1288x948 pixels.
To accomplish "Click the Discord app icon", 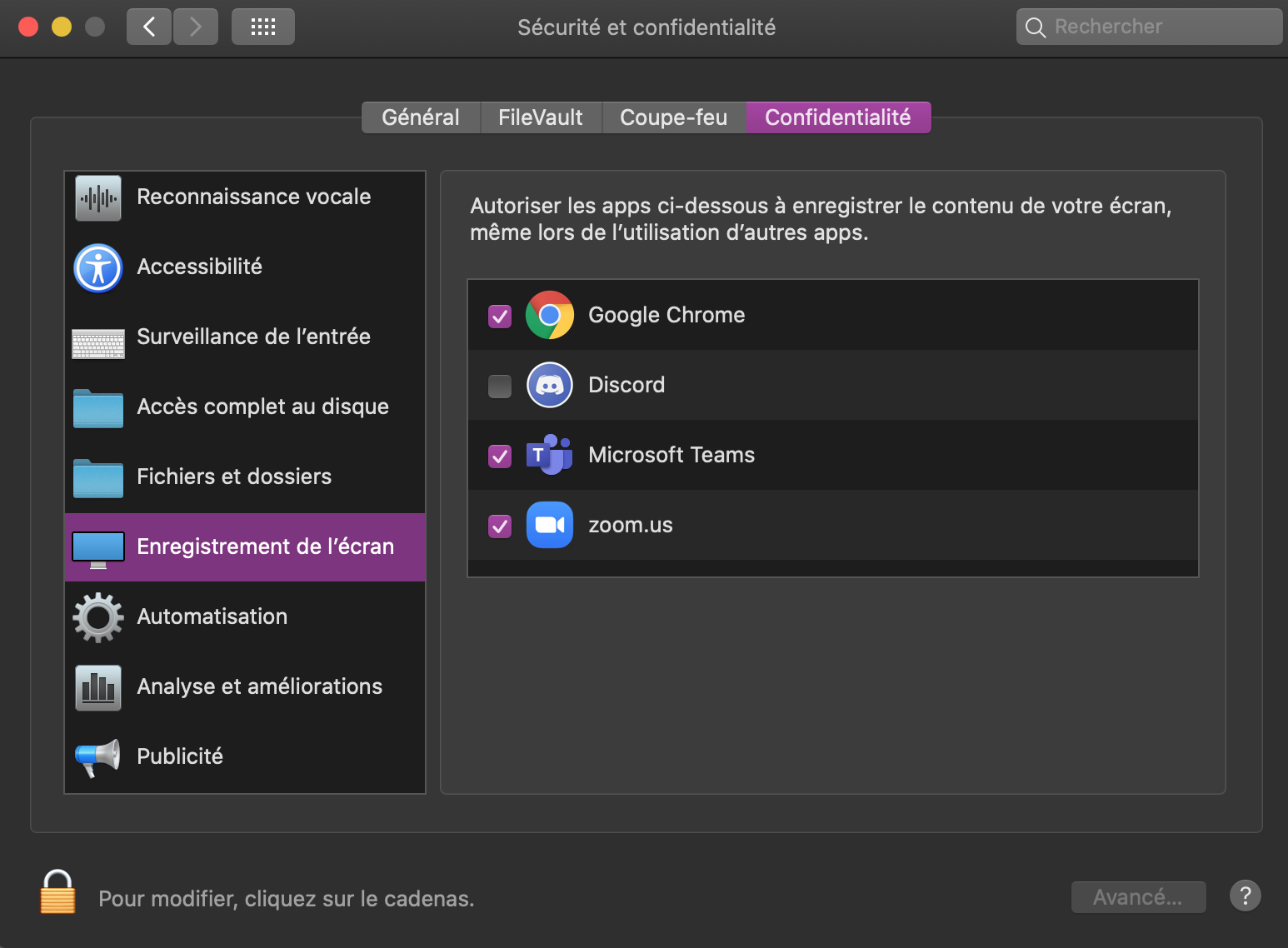I will (550, 385).
